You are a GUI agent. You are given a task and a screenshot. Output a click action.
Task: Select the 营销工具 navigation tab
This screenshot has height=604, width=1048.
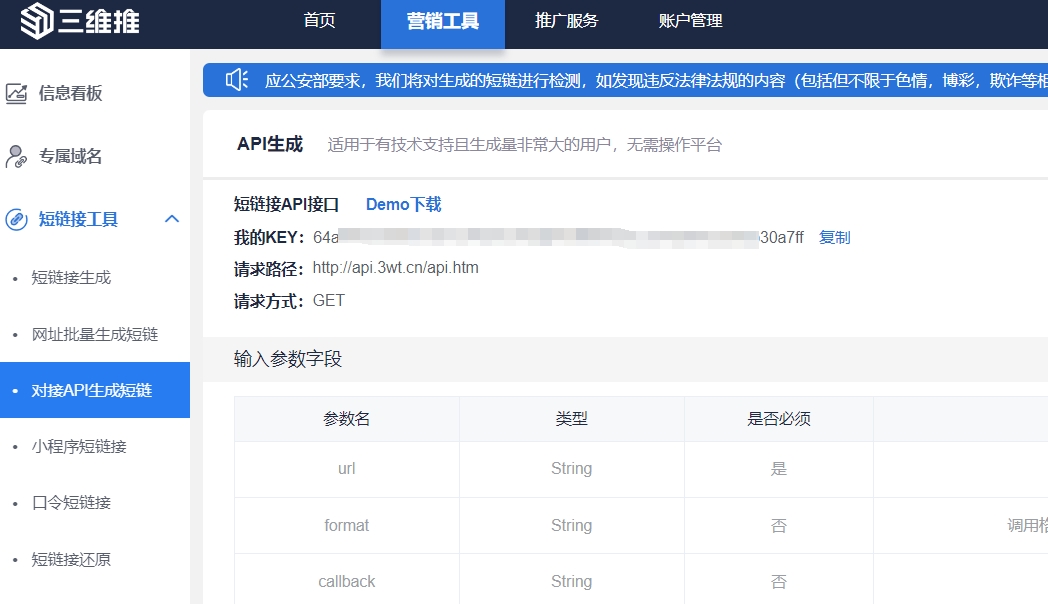pyautogui.click(x=442, y=21)
